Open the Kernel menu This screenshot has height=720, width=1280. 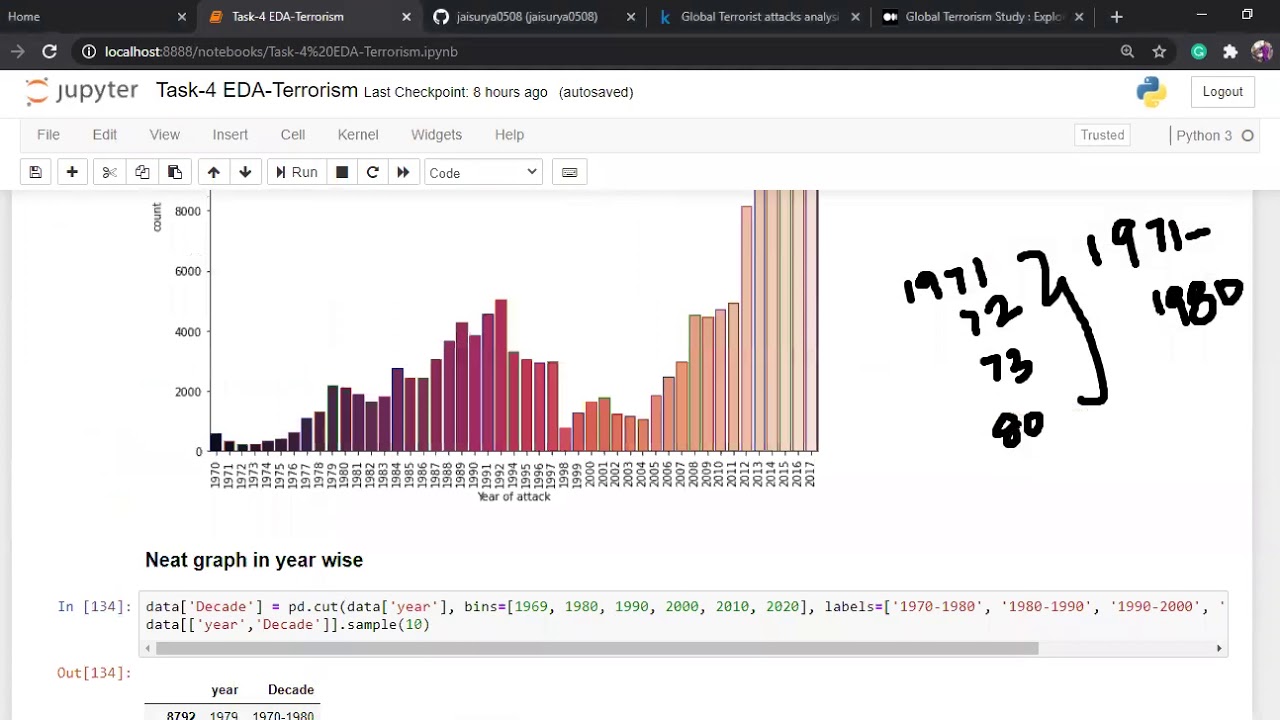(358, 134)
